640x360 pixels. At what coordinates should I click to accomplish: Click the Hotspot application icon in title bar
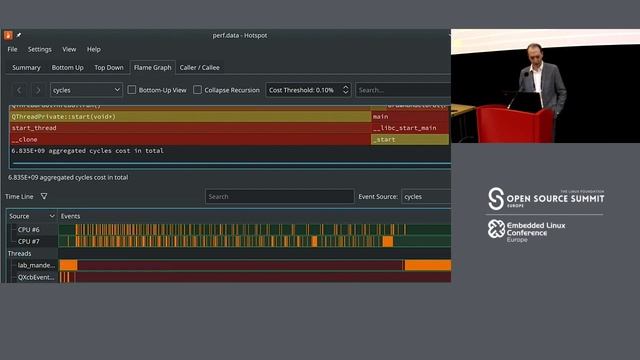point(8,36)
